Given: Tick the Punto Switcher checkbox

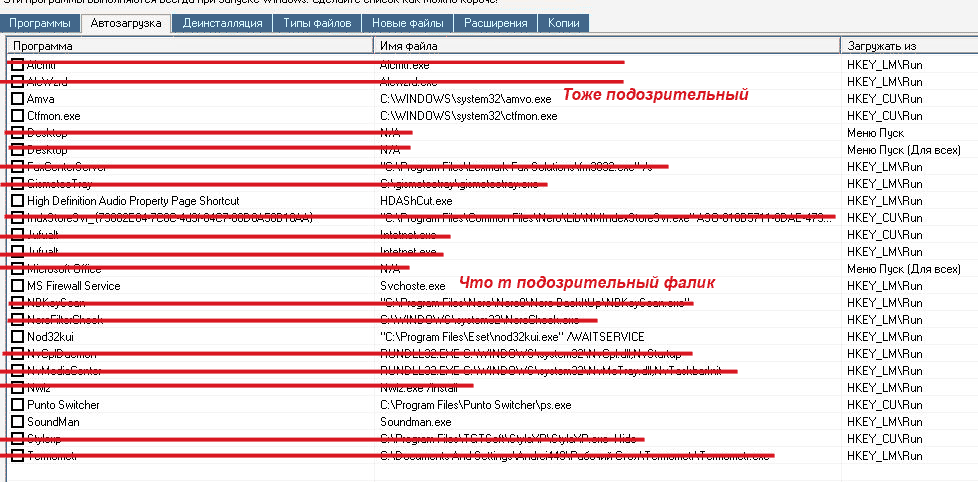Looking at the screenshot, I should (17, 405).
